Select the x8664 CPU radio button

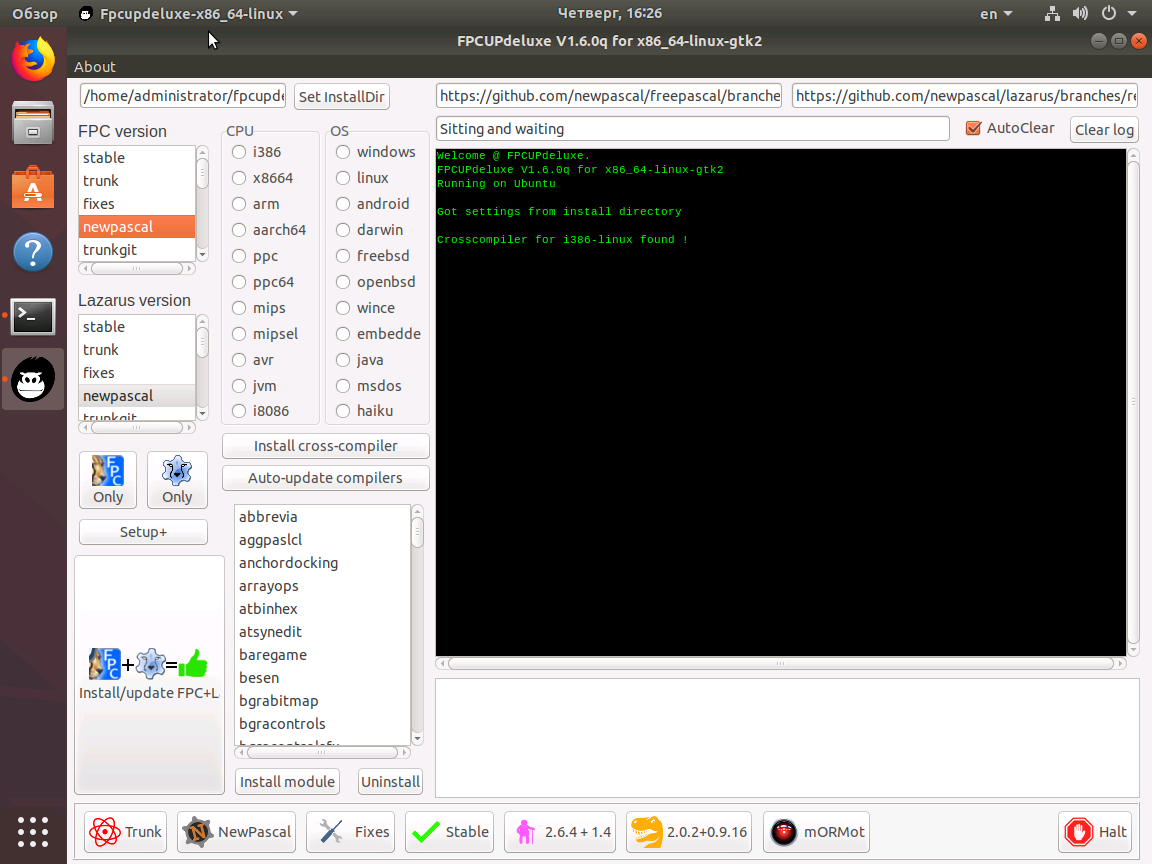coord(238,177)
